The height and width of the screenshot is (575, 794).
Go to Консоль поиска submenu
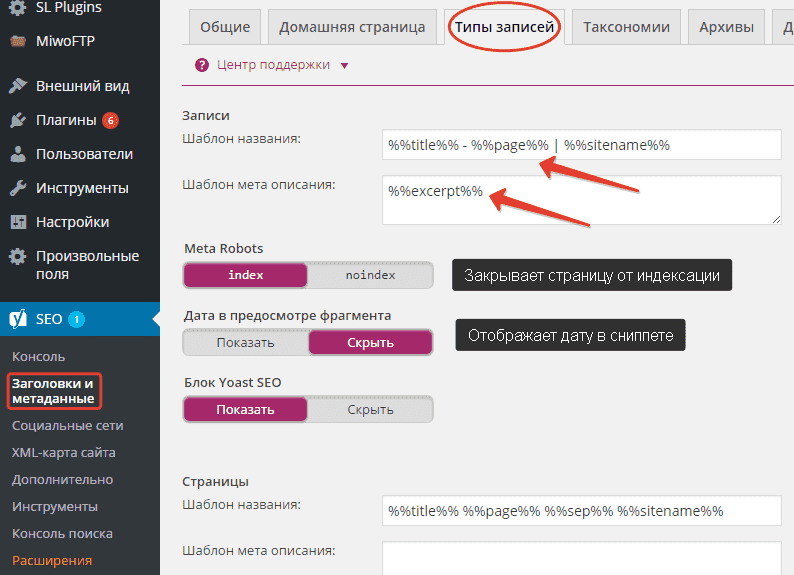(x=62, y=533)
